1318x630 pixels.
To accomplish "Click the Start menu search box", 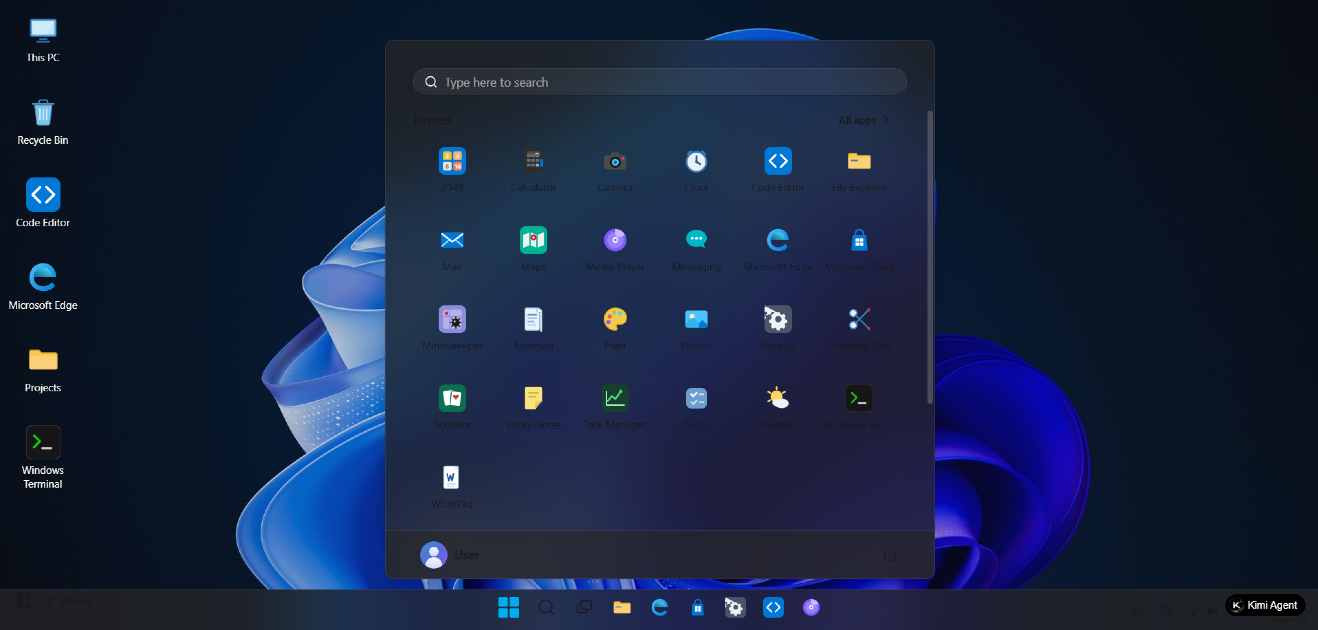I will pyautogui.click(x=660, y=82).
